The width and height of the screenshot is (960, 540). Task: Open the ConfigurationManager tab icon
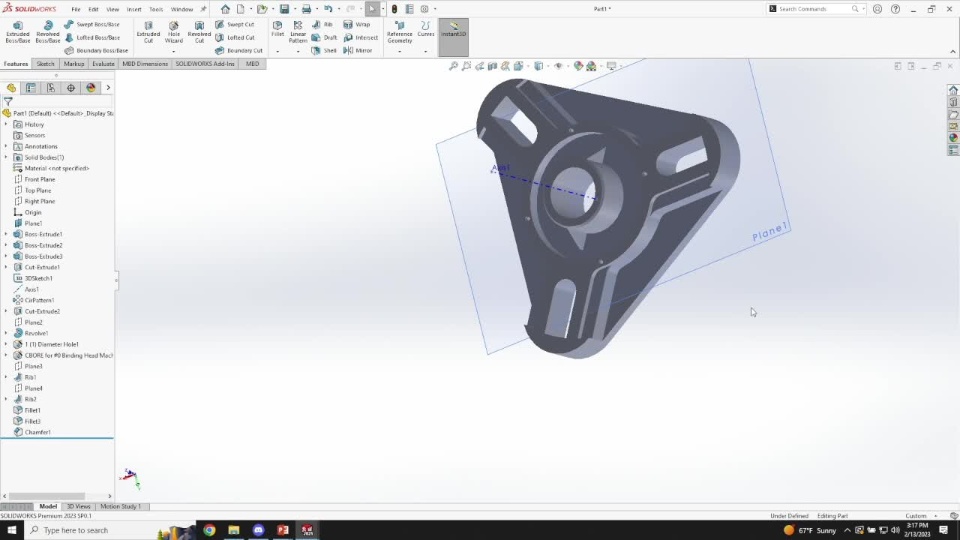pyautogui.click(x=51, y=88)
